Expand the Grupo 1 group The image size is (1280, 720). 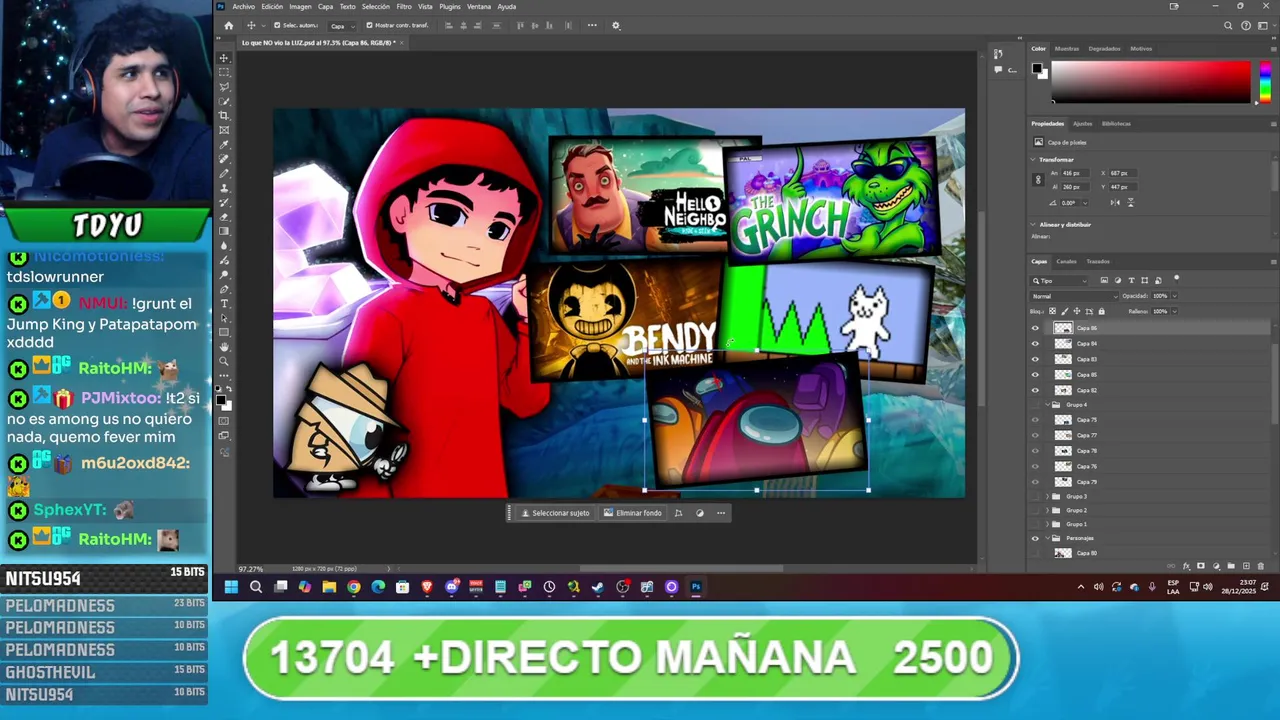(1047, 524)
